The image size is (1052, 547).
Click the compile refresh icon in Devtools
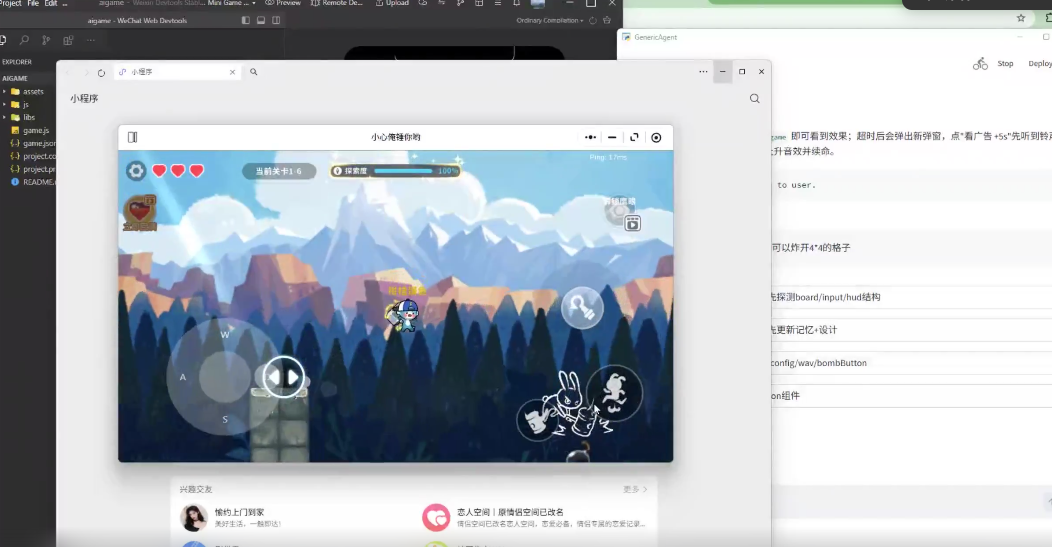(x=592, y=20)
